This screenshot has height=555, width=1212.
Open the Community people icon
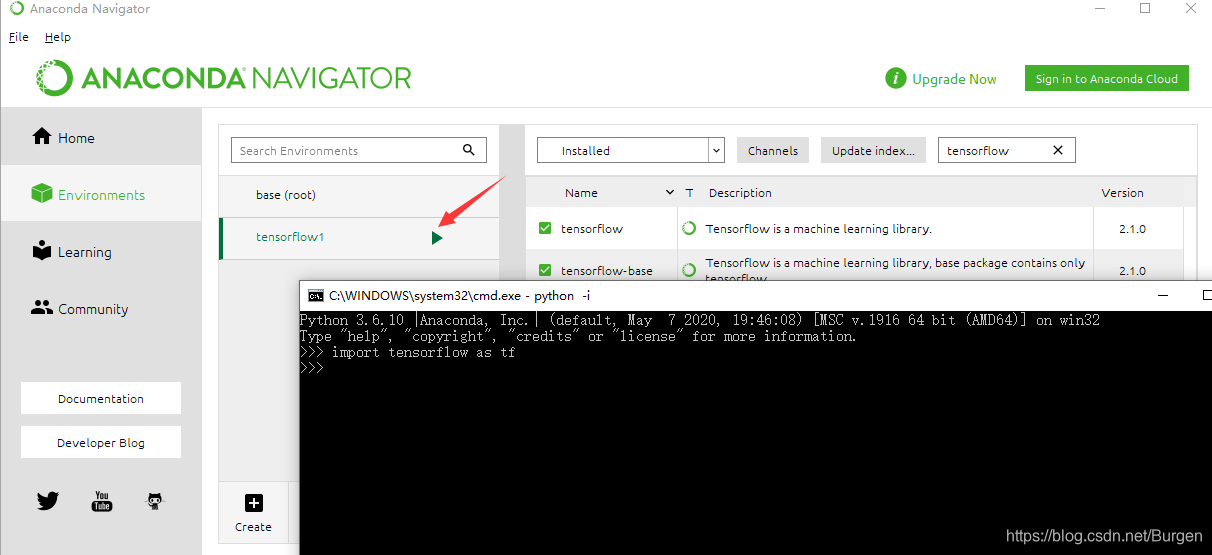point(42,308)
